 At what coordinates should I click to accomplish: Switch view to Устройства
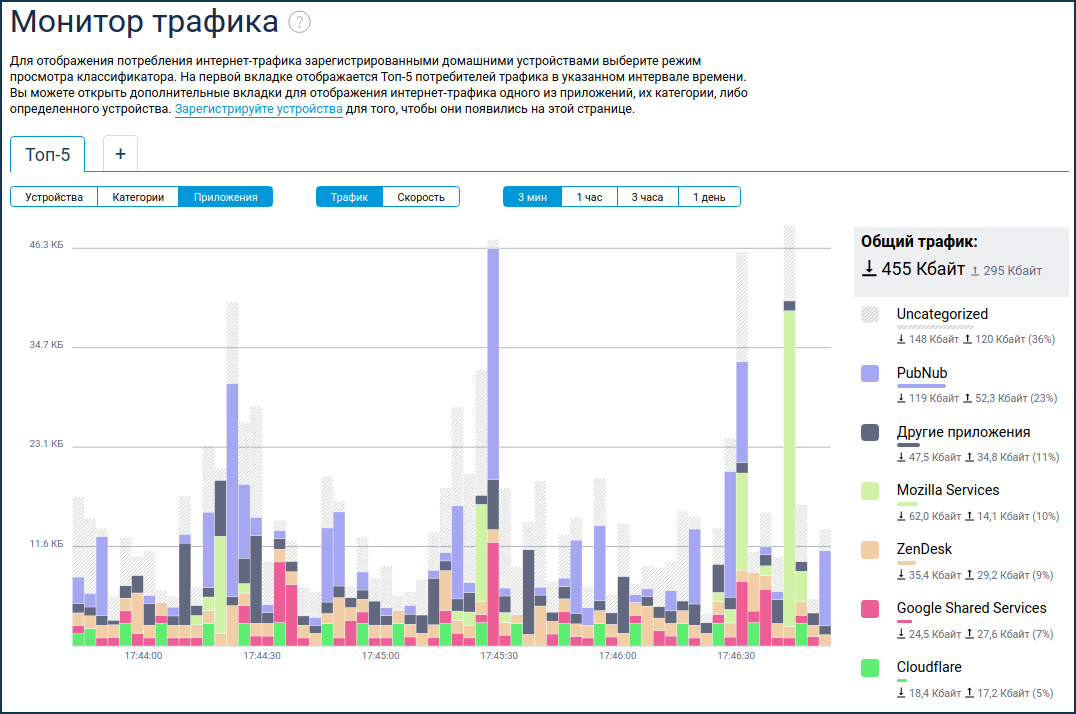coord(54,197)
